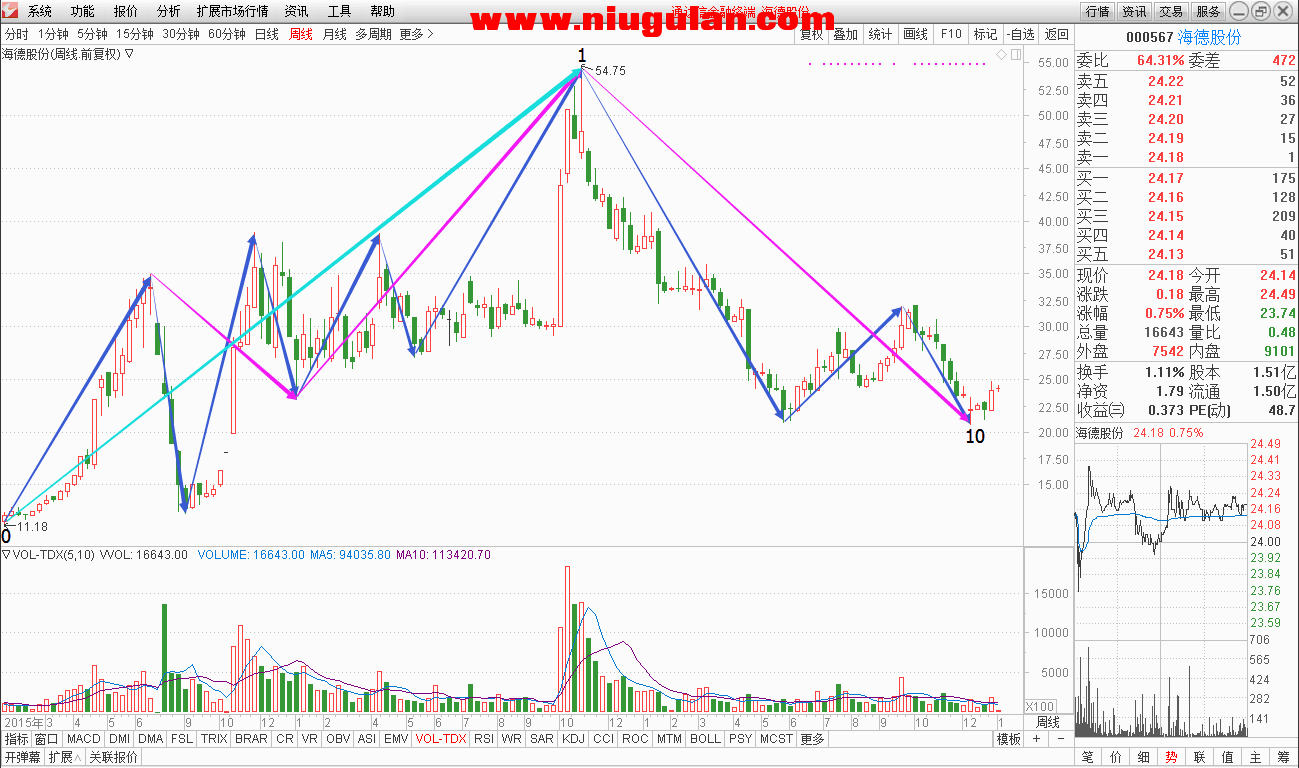This screenshot has height=768, width=1299.
Task: Select the BOLL indicator tab
Action: 705,739
